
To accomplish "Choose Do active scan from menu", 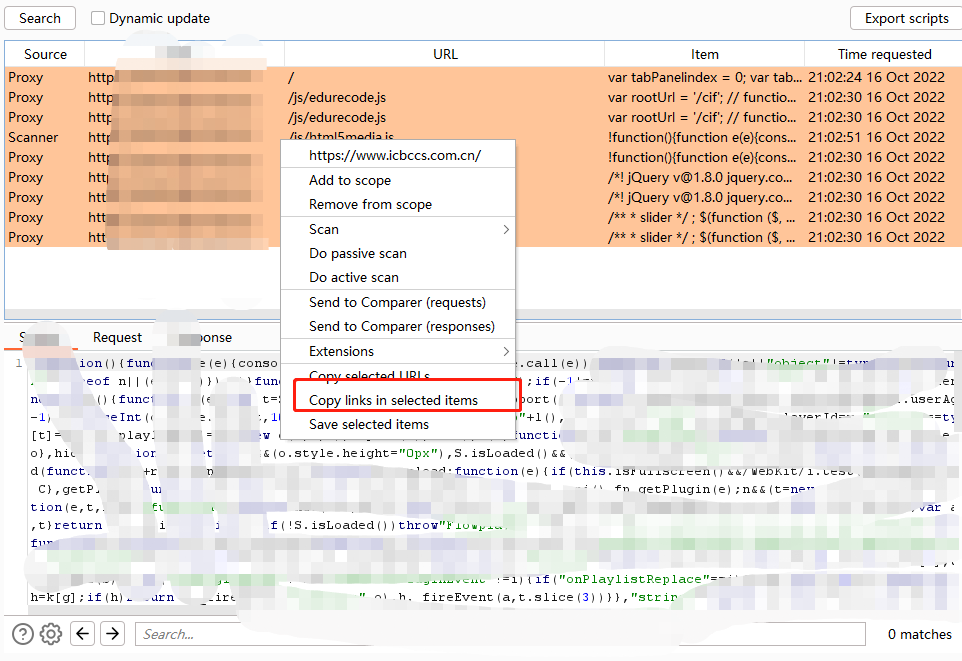I will [354, 277].
